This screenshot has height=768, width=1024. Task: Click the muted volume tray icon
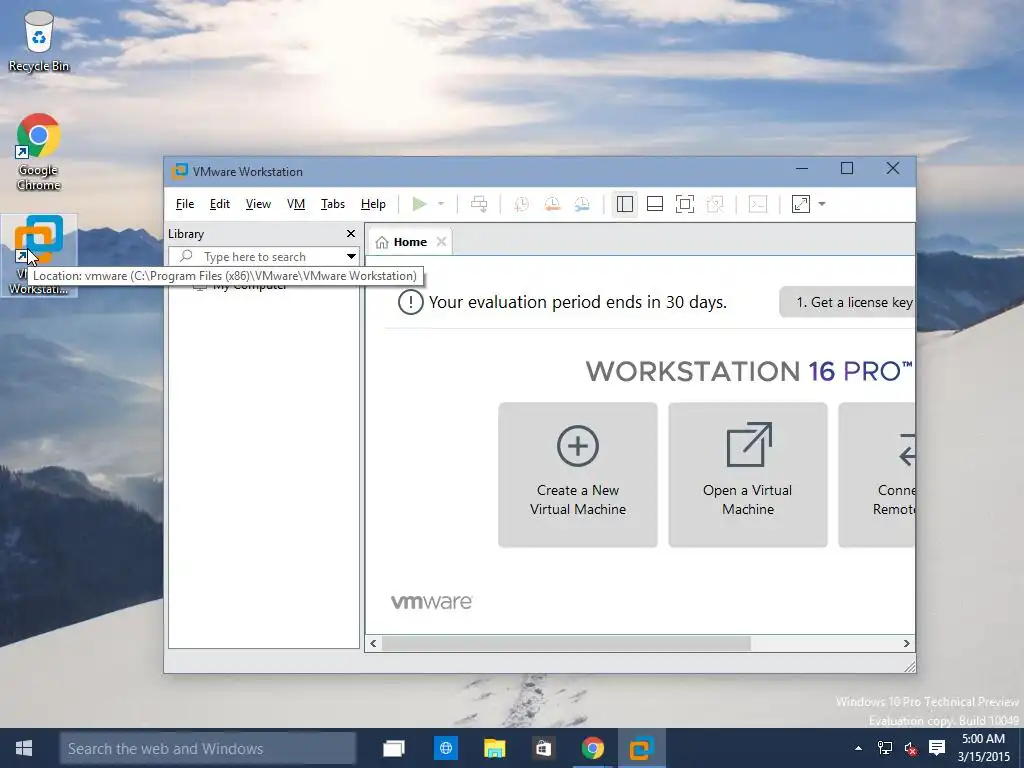[910, 748]
